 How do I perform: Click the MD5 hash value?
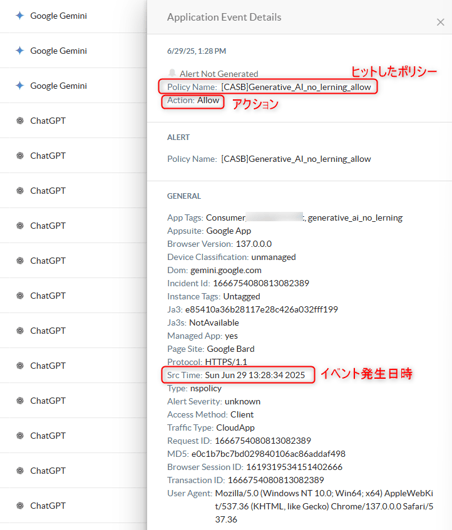point(268,454)
